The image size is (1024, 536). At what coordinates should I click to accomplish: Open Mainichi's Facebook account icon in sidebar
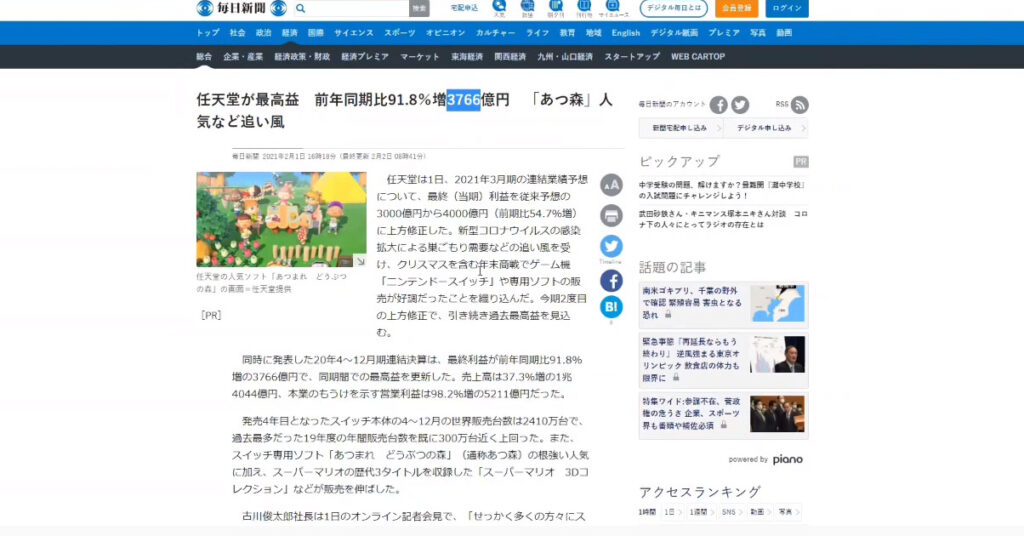pyautogui.click(x=718, y=104)
